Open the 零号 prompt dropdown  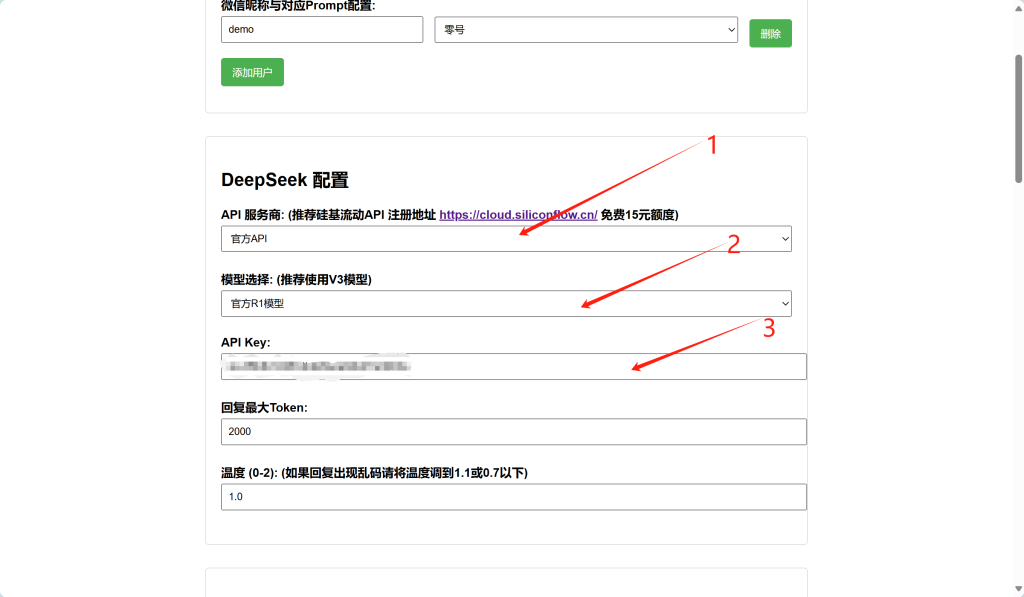[586, 29]
